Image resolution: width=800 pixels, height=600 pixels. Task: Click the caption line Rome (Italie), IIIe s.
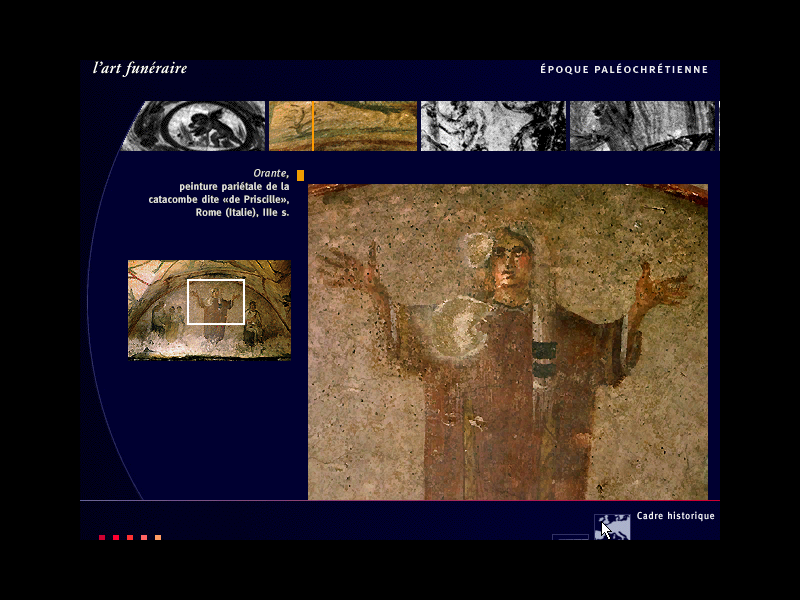(242, 212)
